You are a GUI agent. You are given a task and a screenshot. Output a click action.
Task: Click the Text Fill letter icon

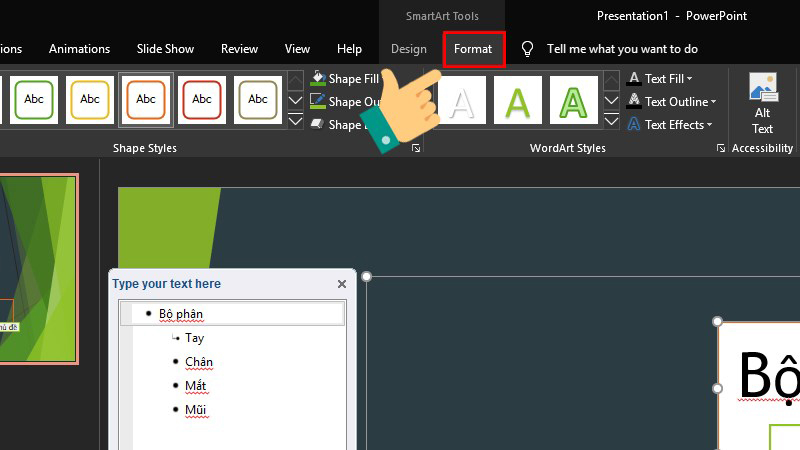(x=634, y=78)
